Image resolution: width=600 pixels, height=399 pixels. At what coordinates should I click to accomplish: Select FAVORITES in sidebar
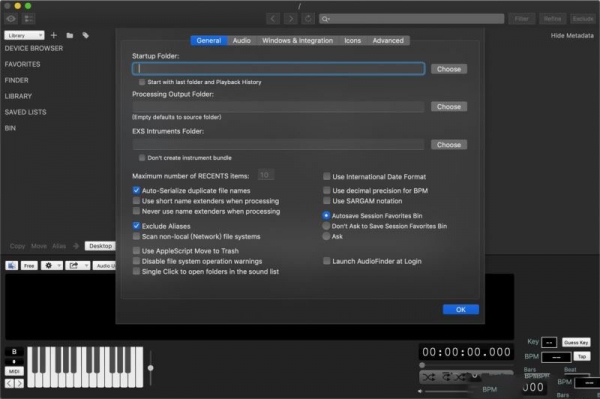pyautogui.click(x=22, y=64)
